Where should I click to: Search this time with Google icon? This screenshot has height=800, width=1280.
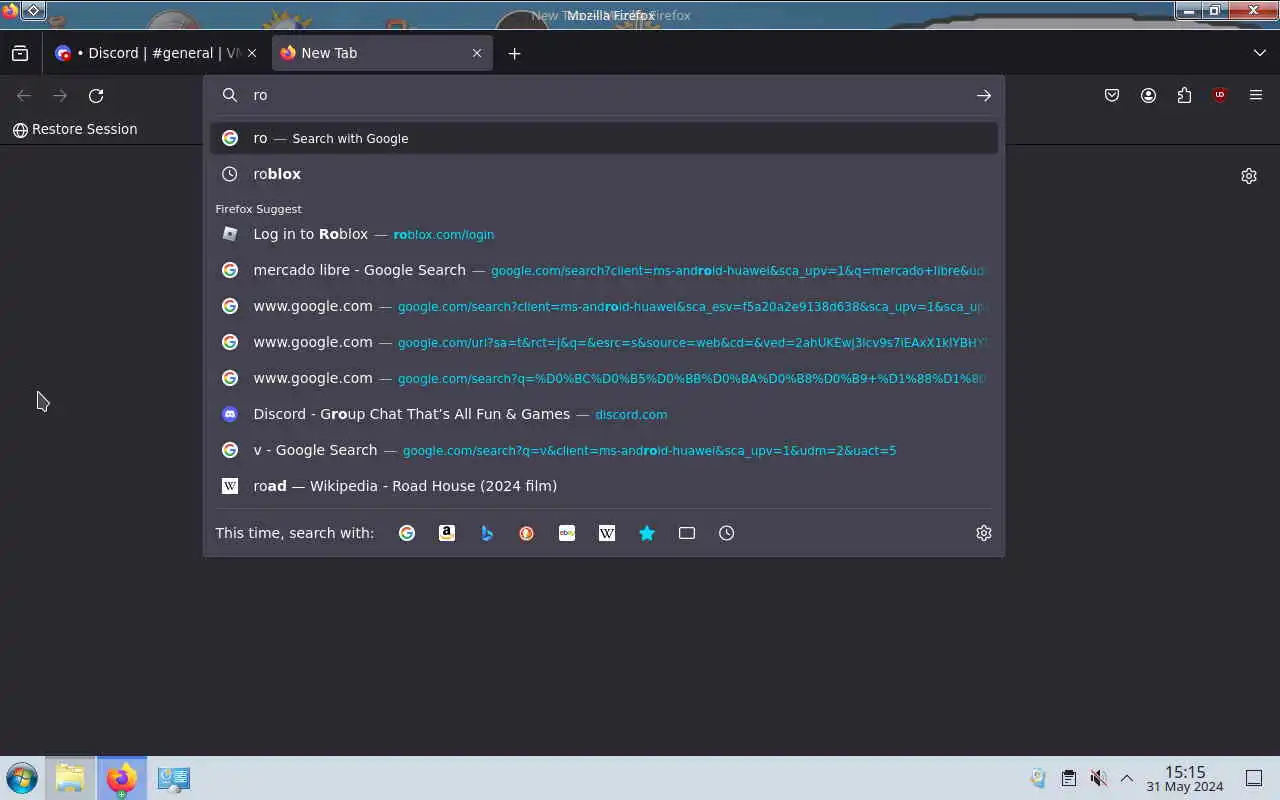click(x=407, y=533)
